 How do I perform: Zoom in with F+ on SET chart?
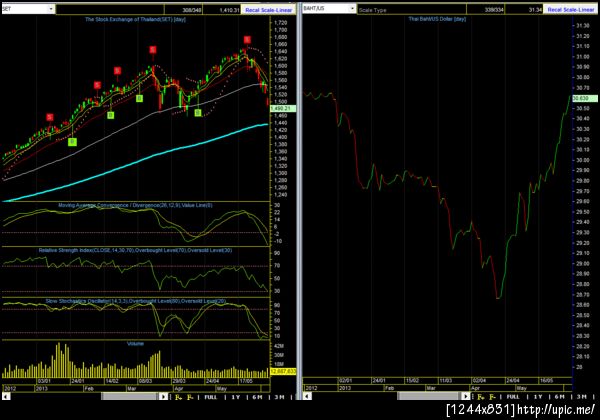(178, 397)
